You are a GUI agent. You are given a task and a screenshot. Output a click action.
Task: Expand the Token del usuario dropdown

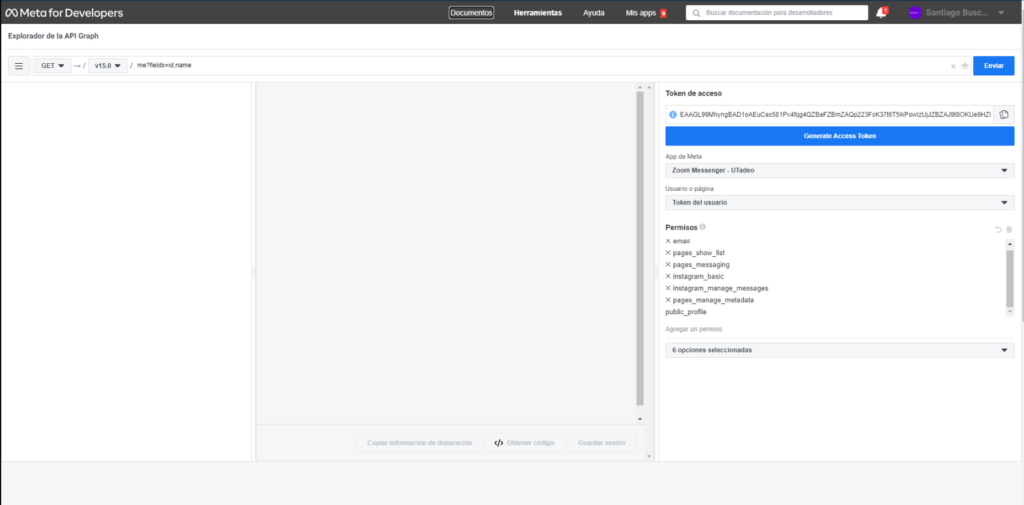coord(839,202)
